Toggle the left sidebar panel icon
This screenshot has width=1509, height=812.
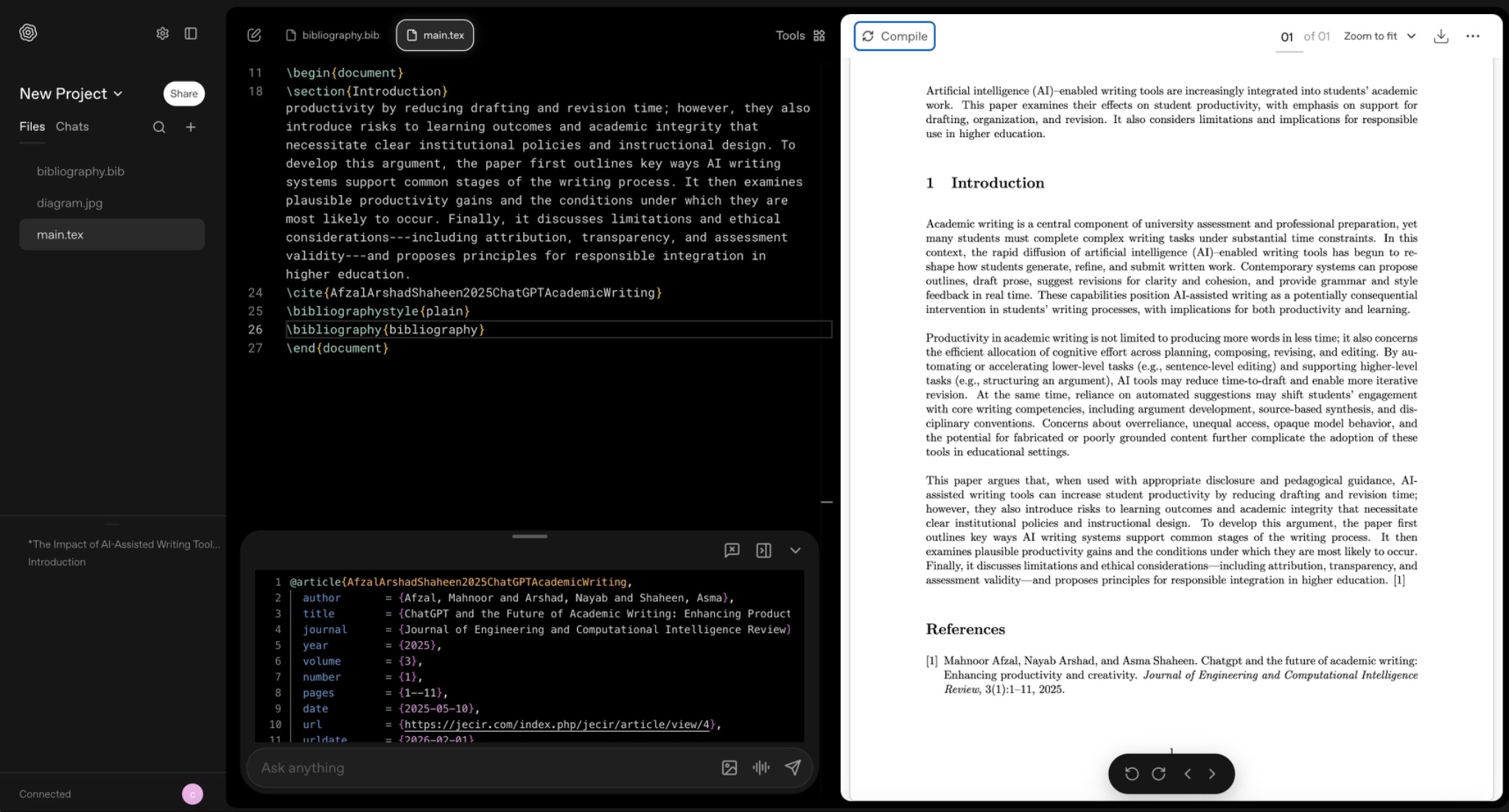point(191,33)
